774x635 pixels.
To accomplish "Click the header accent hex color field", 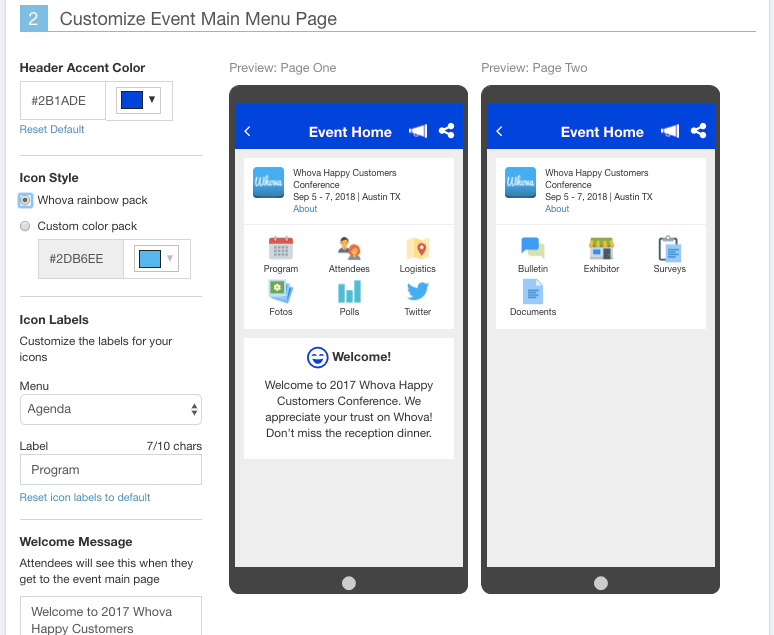I will 62,101.
